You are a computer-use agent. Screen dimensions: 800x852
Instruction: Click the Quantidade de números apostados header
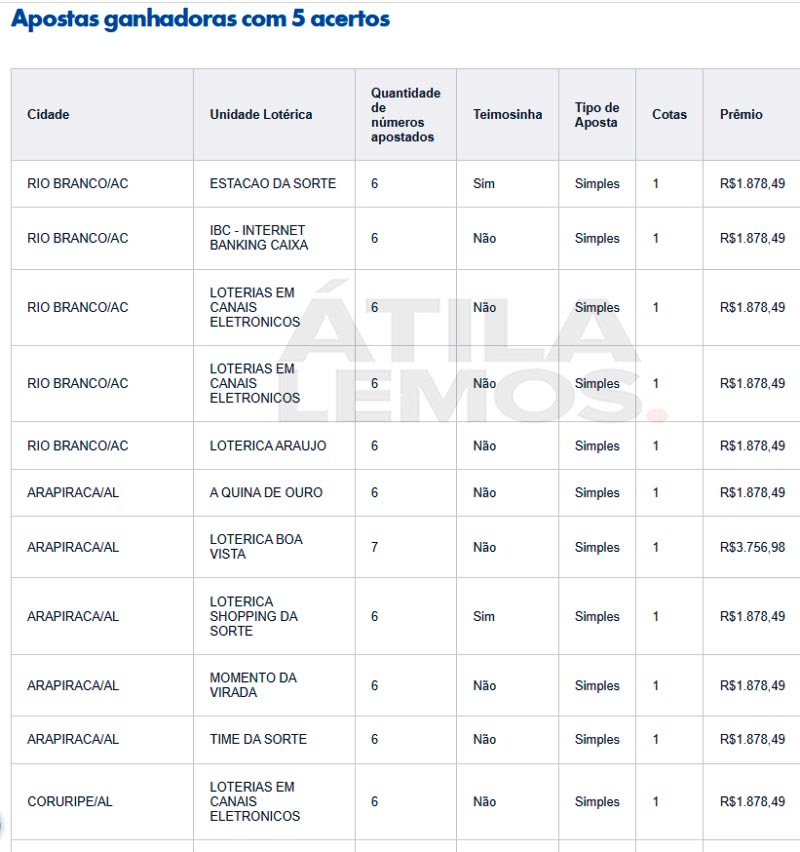point(405,115)
